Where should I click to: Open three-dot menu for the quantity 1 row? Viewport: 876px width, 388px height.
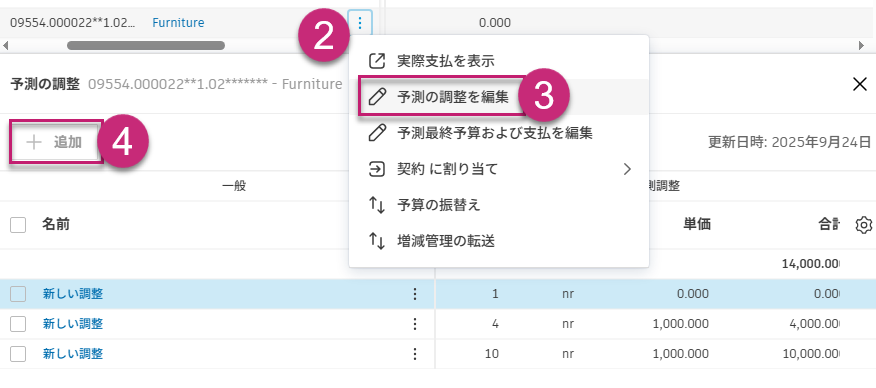coord(415,294)
